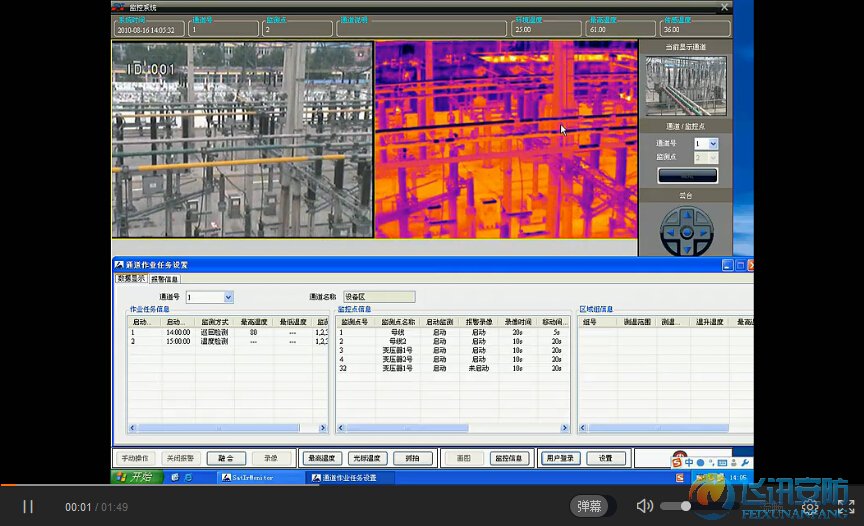Click the red S tray icon
Image resolution: width=864 pixels, height=526 pixels.
(x=680, y=478)
